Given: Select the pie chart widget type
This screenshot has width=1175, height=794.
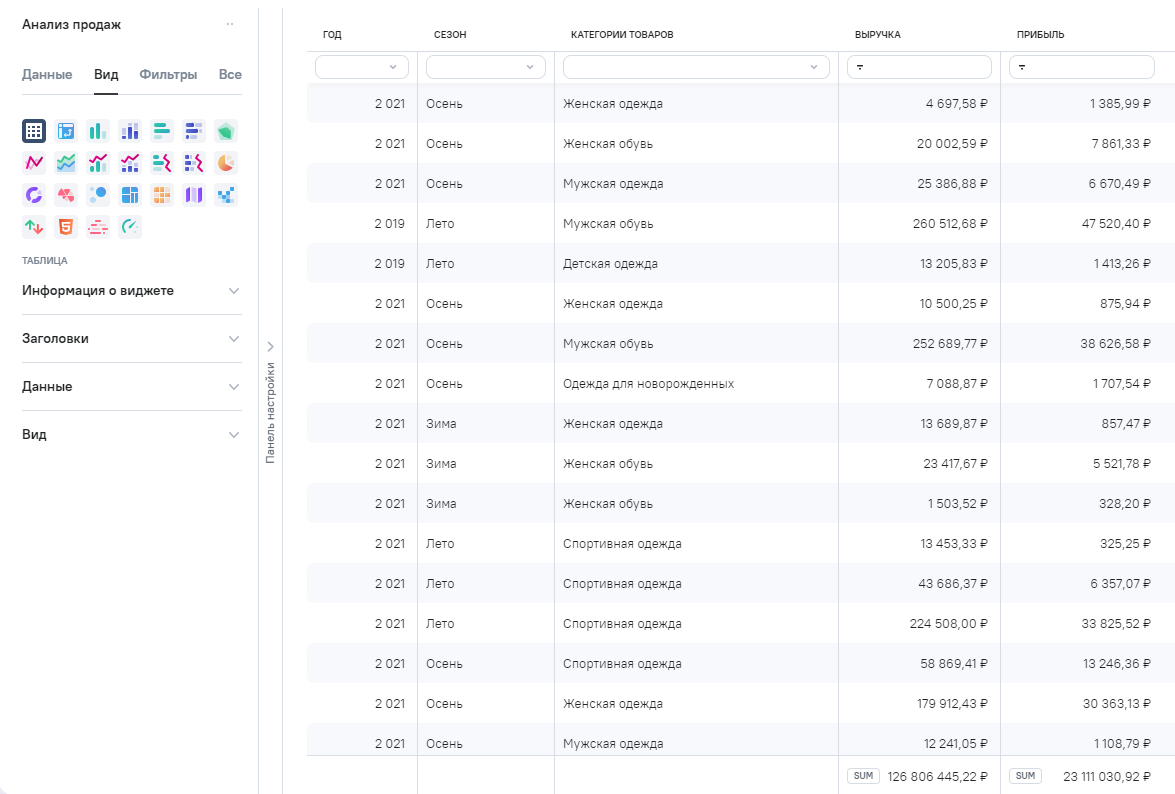Looking at the screenshot, I should [226, 163].
